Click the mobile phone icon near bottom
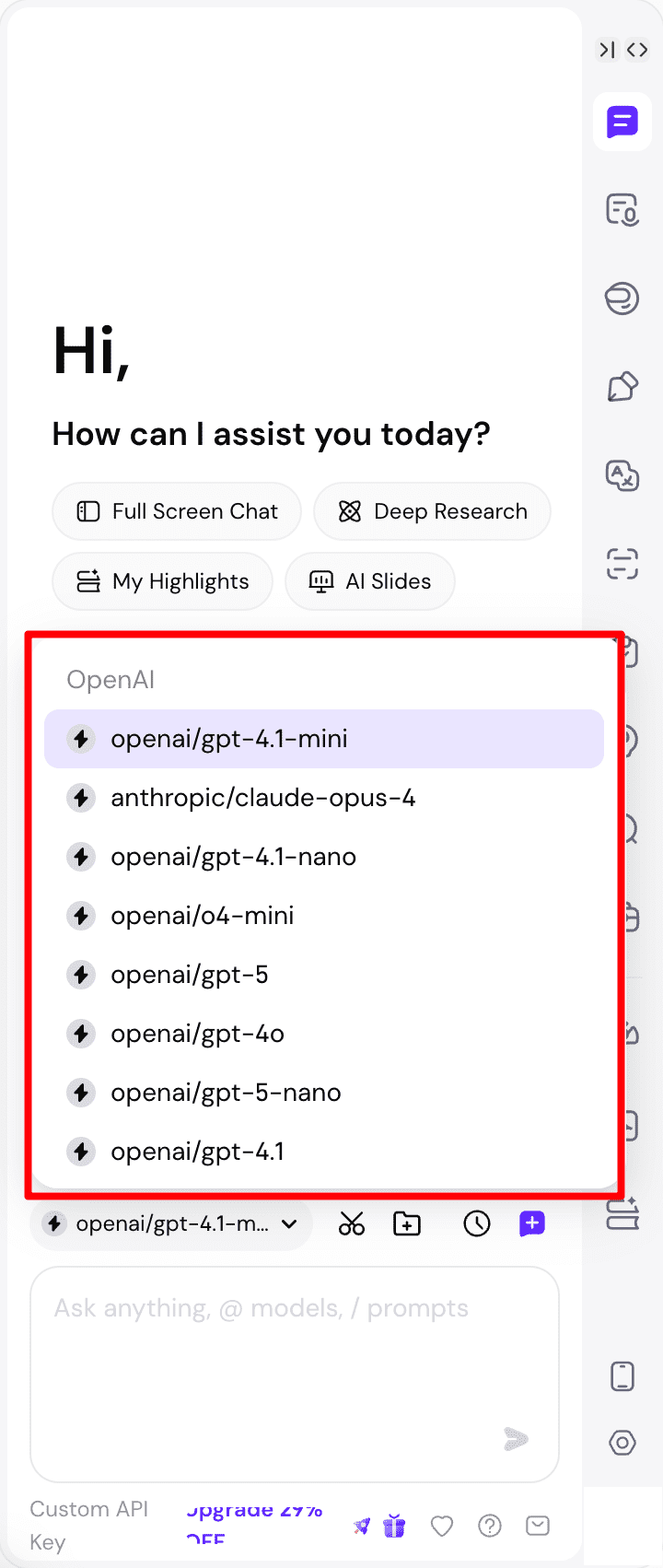The height and width of the screenshot is (1568, 663). point(622,1375)
